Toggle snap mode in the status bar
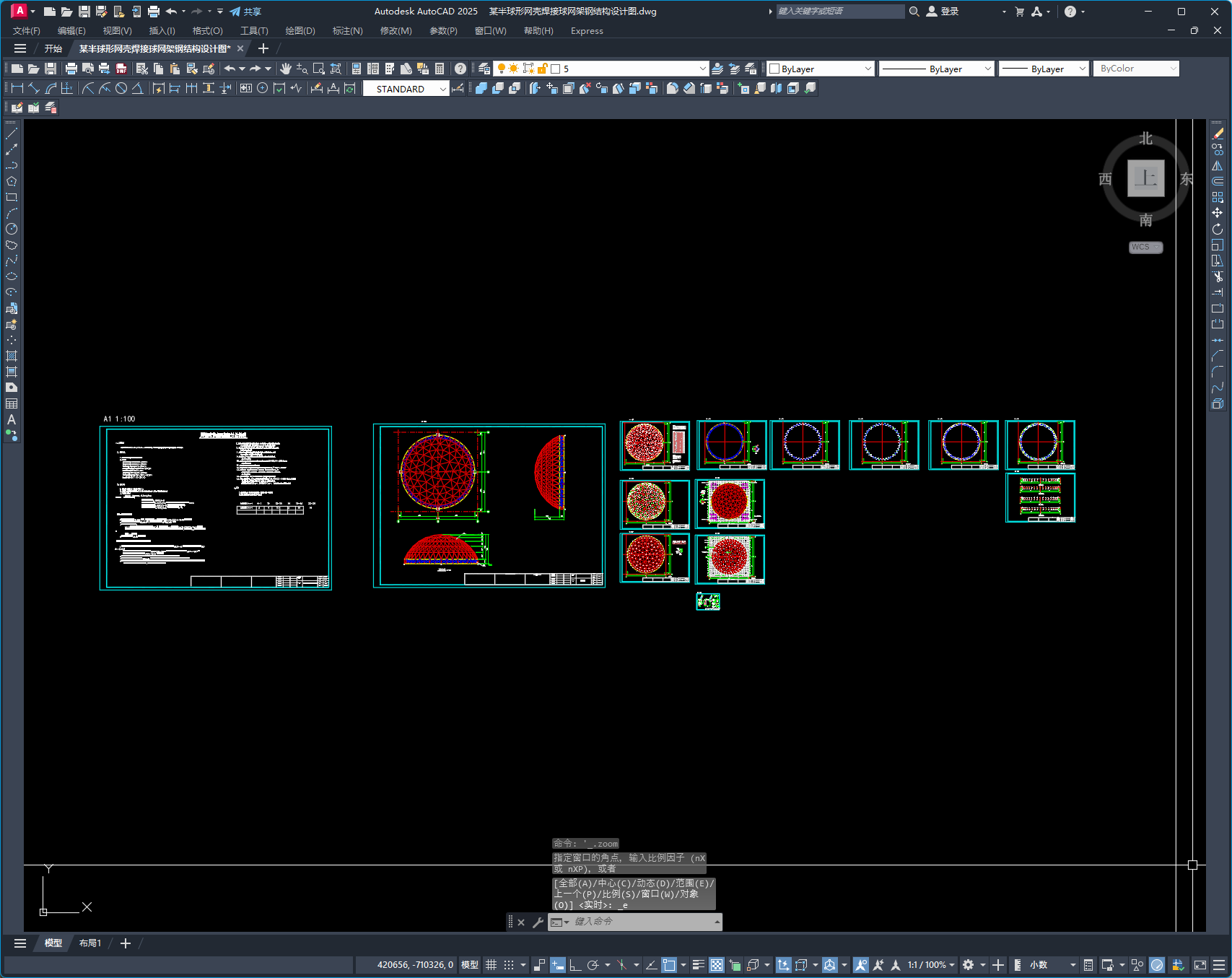The image size is (1232, 978). [509, 965]
